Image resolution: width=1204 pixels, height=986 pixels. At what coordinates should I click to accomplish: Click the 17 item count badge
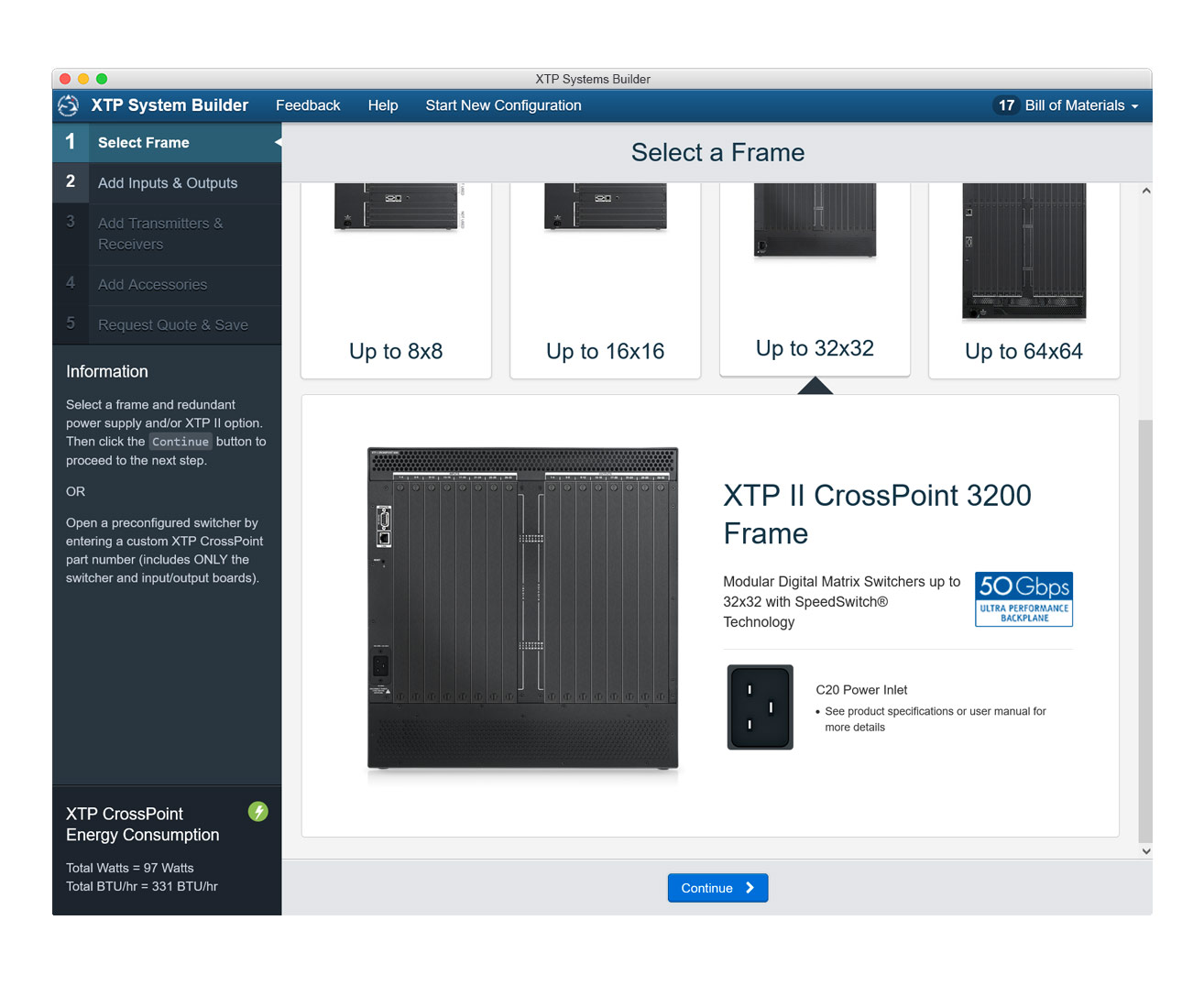(1006, 105)
